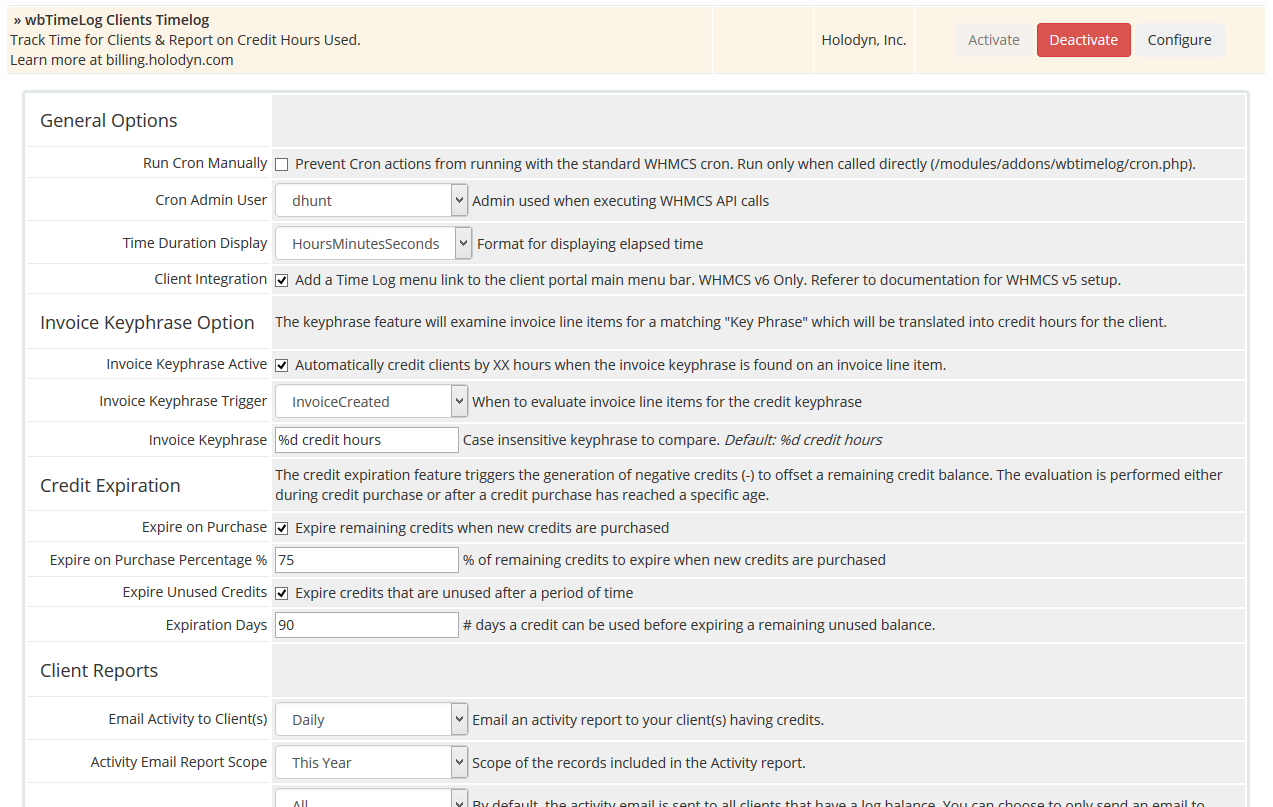Viewport: 1273px width, 807px height.
Task: Click the Invoice Keyphrase Option heading
Action: pyautogui.click(x=147, y=323)
